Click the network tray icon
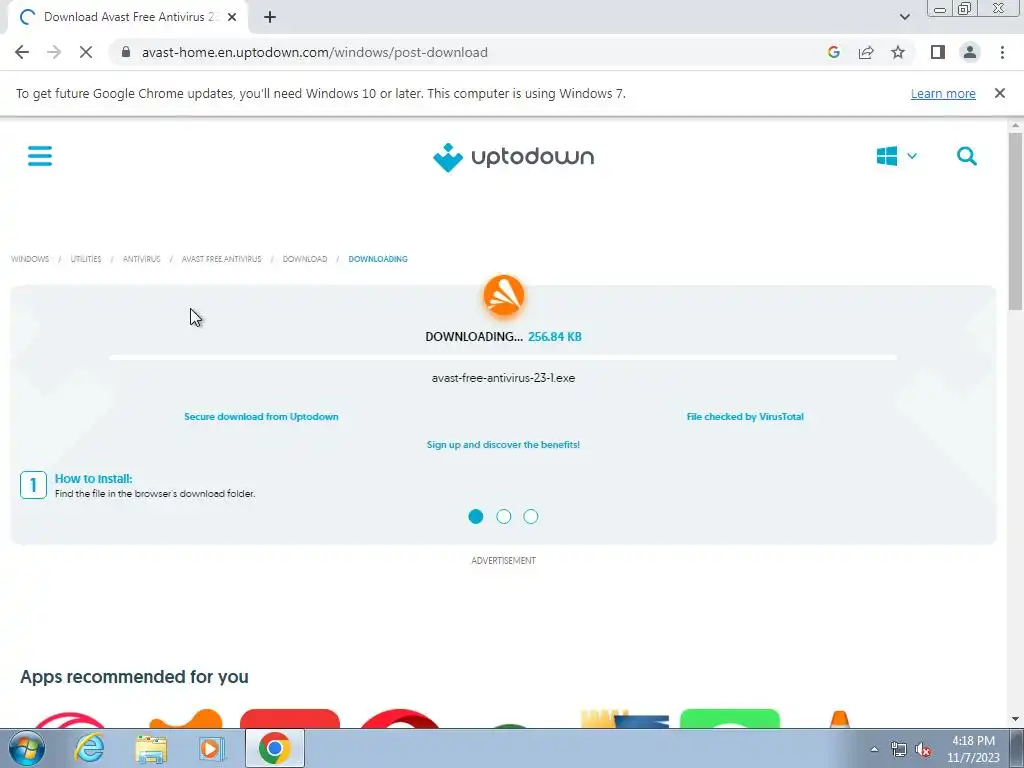 coord(899,749)
